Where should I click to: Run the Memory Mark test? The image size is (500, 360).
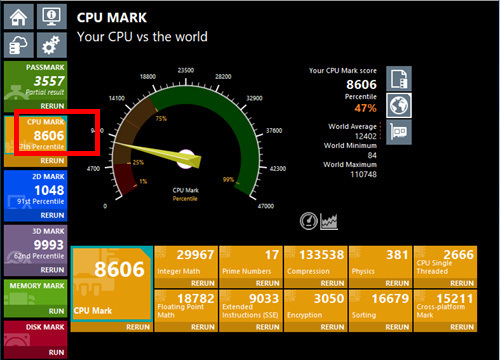[x=56, y=311]
